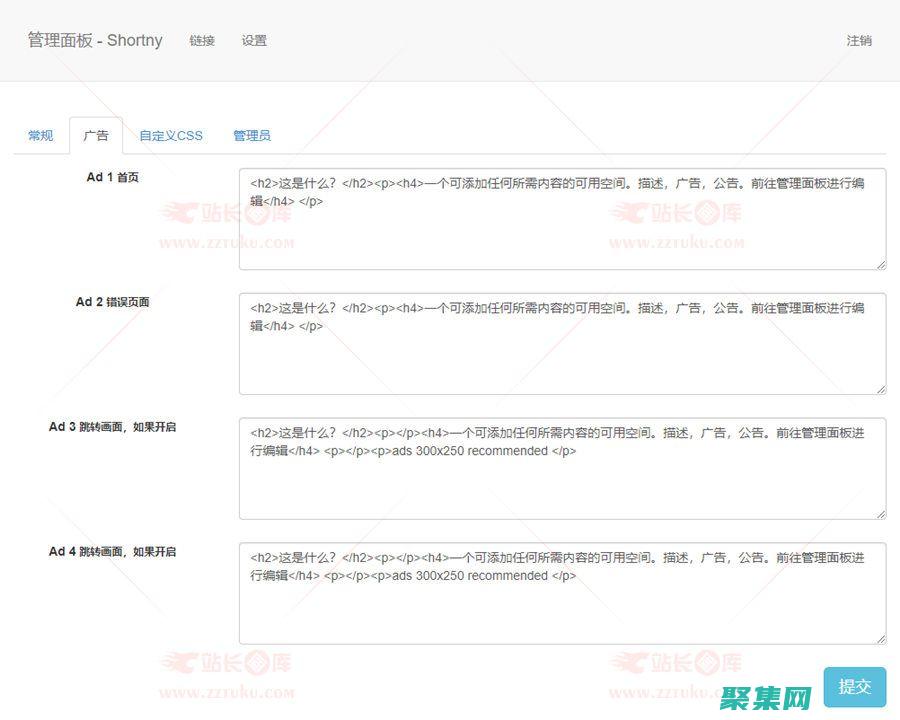This screenshot has width=900, height=720.
Task: Click the resize grip of Ad 4 textarea
Action: 882,637
